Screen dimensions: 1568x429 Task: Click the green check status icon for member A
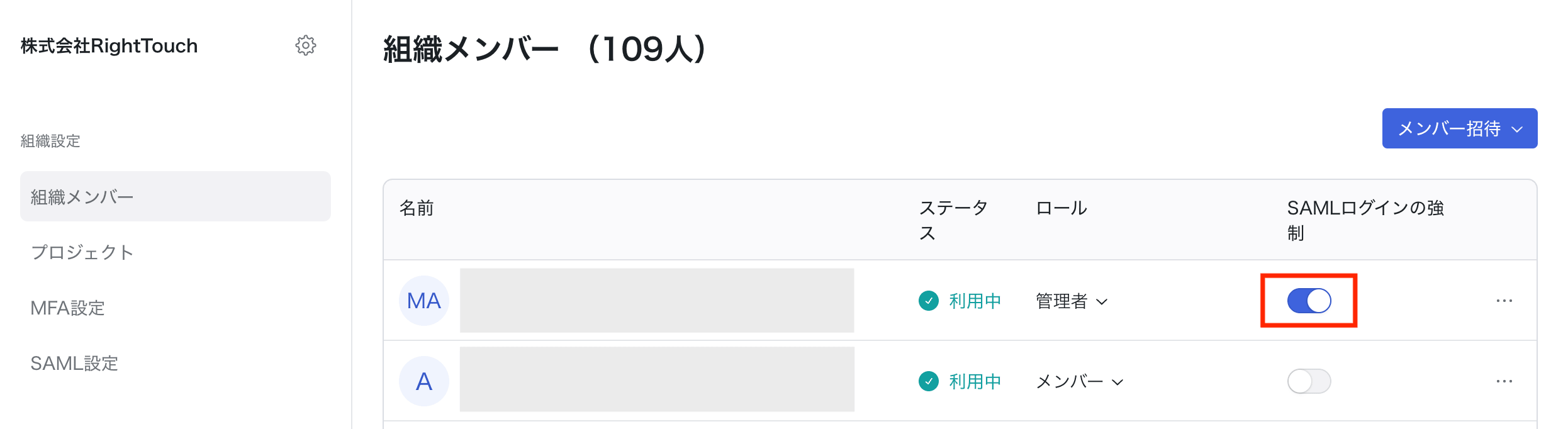click(929, 381)
